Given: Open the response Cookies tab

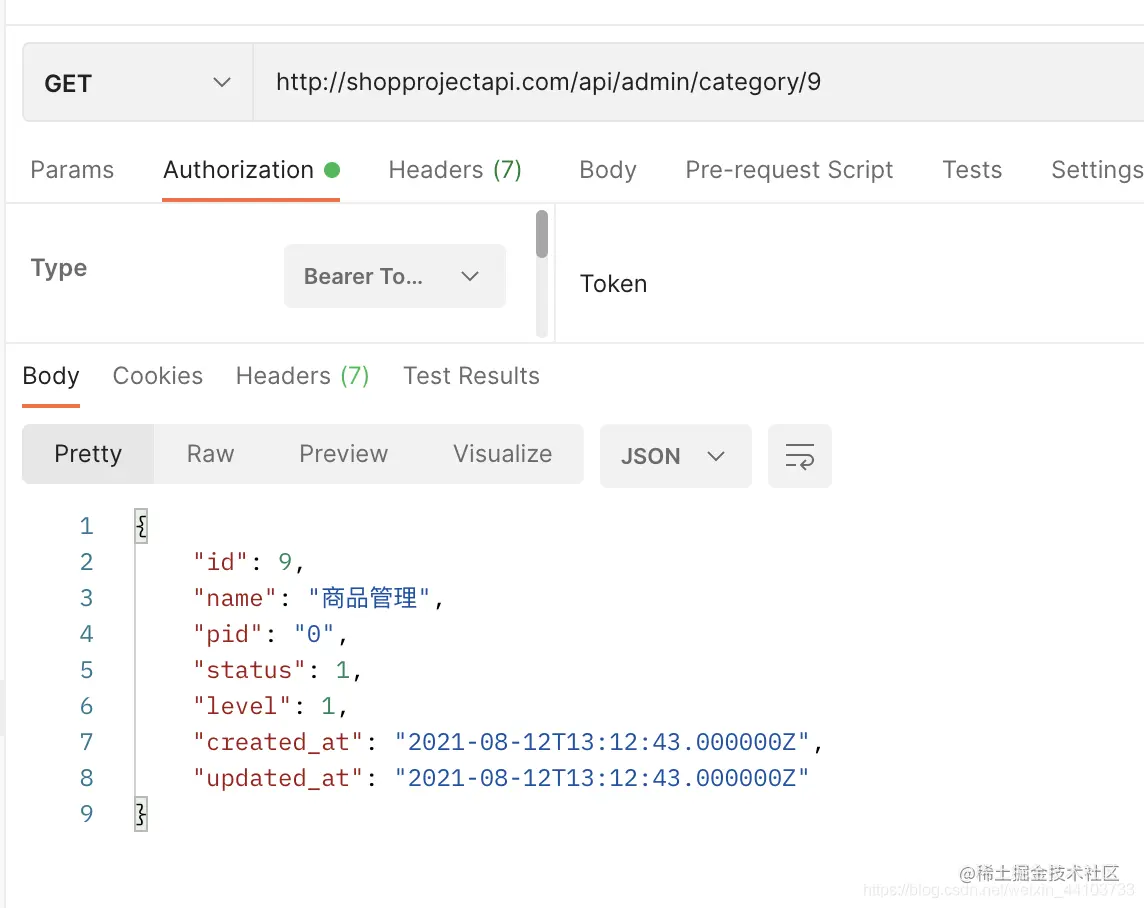Looking at the screenshot, I should (158, 376).
